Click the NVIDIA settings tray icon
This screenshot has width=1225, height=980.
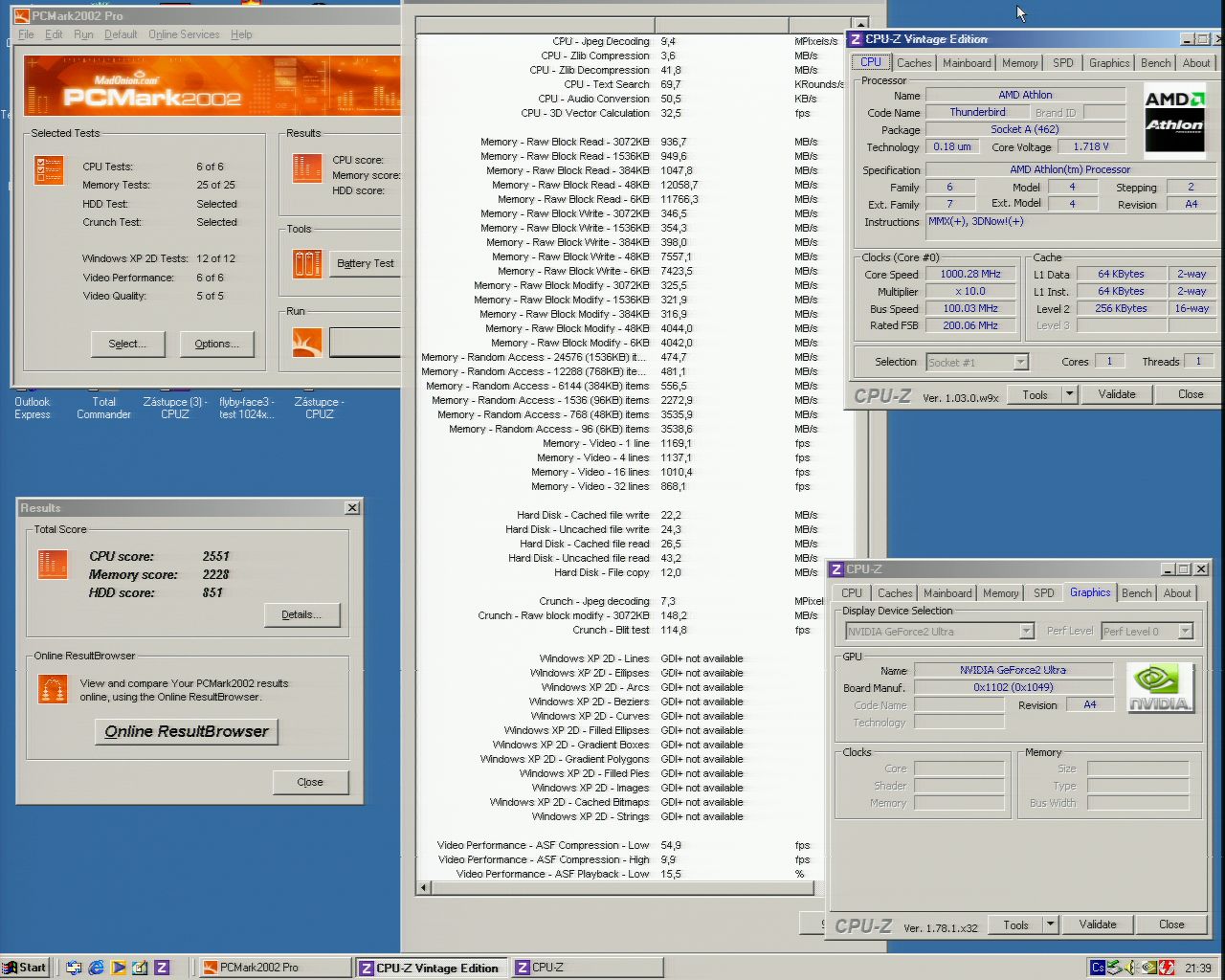[1150, 968]
